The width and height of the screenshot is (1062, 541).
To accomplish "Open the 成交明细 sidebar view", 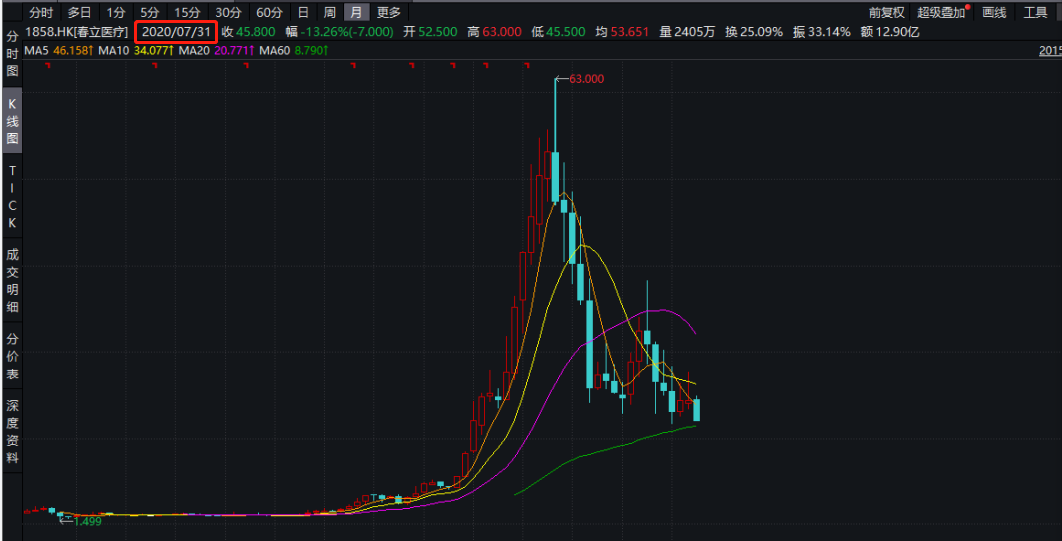I will (x=12, y=281).
